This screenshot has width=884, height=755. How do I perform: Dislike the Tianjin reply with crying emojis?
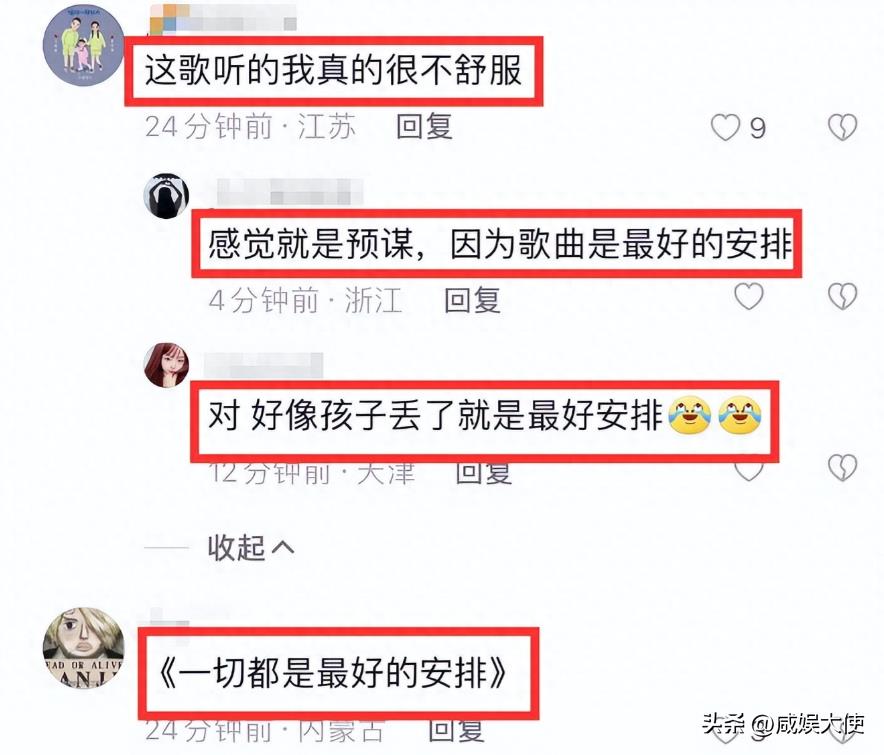click(x=842, y=467)
